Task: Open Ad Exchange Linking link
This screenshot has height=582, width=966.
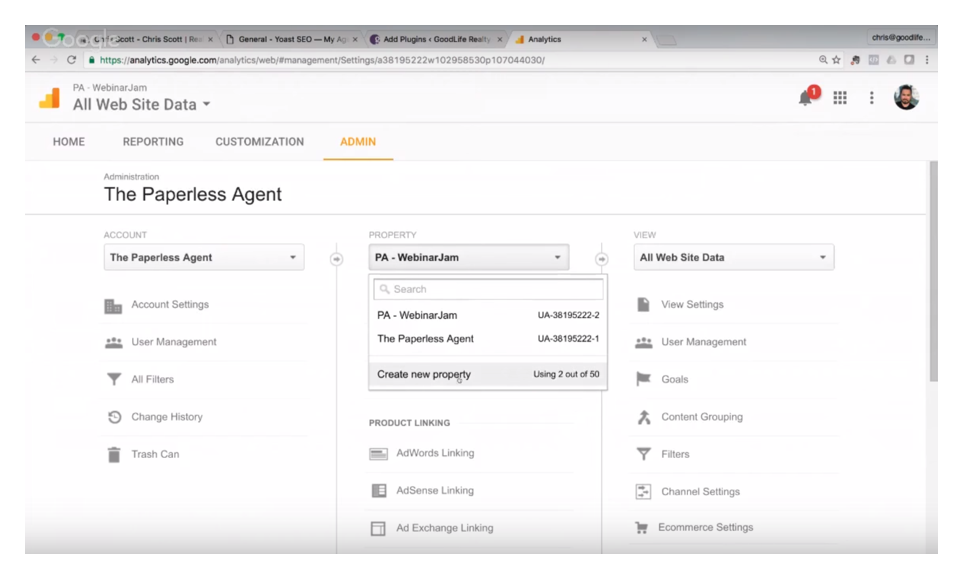Action: pyautogui.click(x=444, y=528)
